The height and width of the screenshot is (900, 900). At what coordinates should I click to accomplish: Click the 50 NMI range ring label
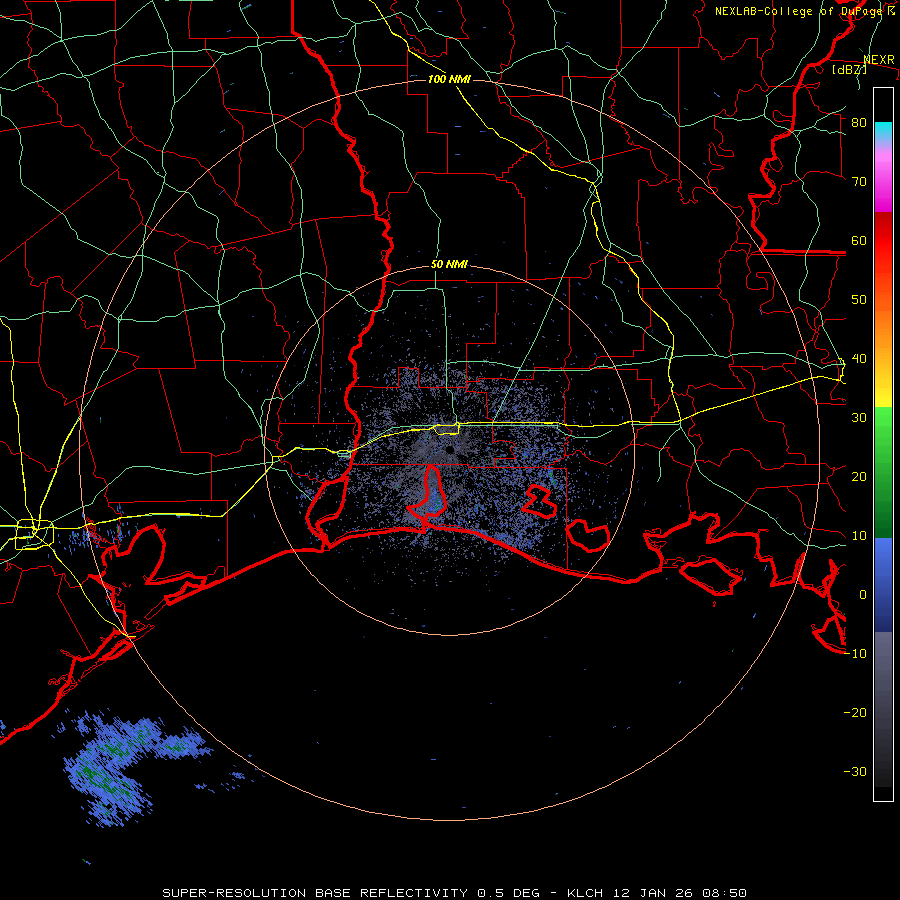pos(449,264)
